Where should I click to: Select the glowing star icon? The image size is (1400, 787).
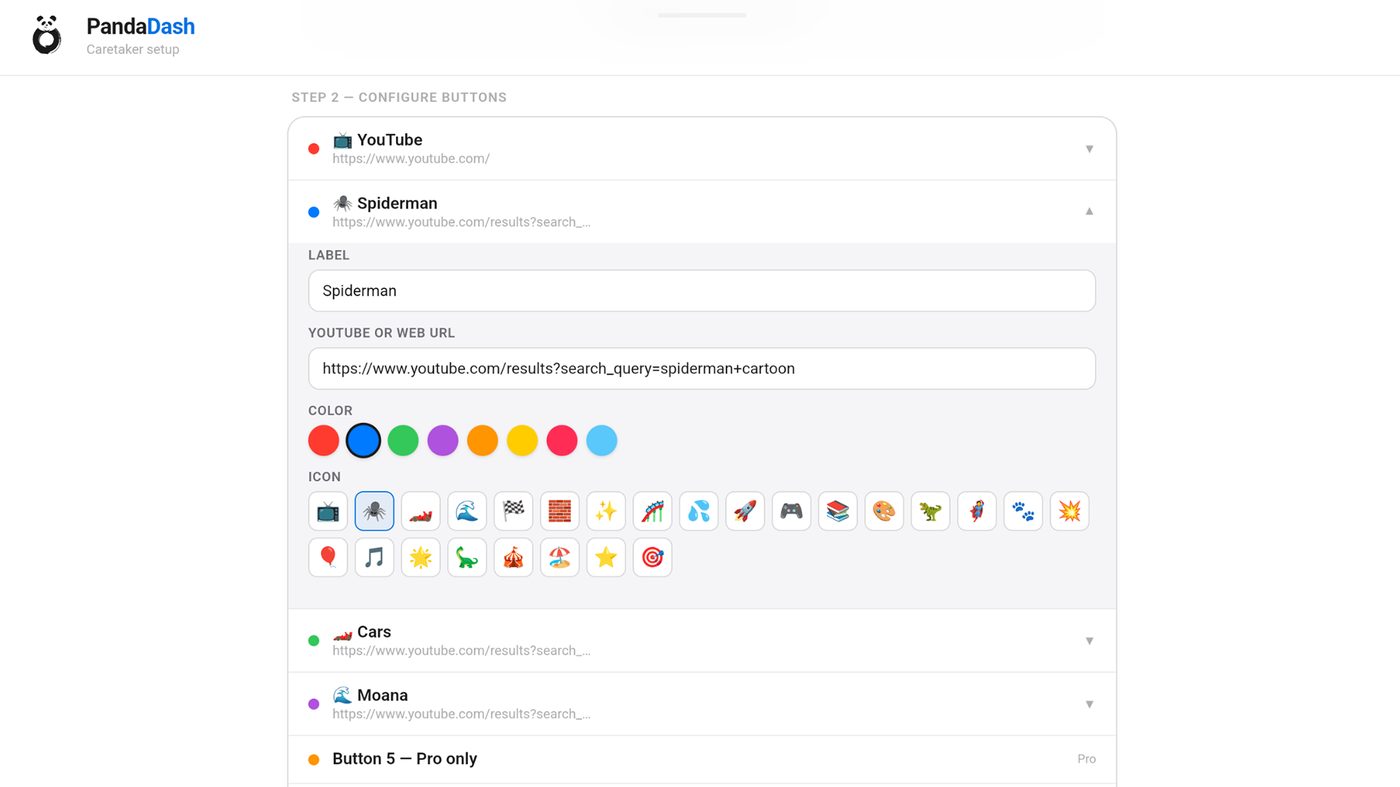pos(421,557)
